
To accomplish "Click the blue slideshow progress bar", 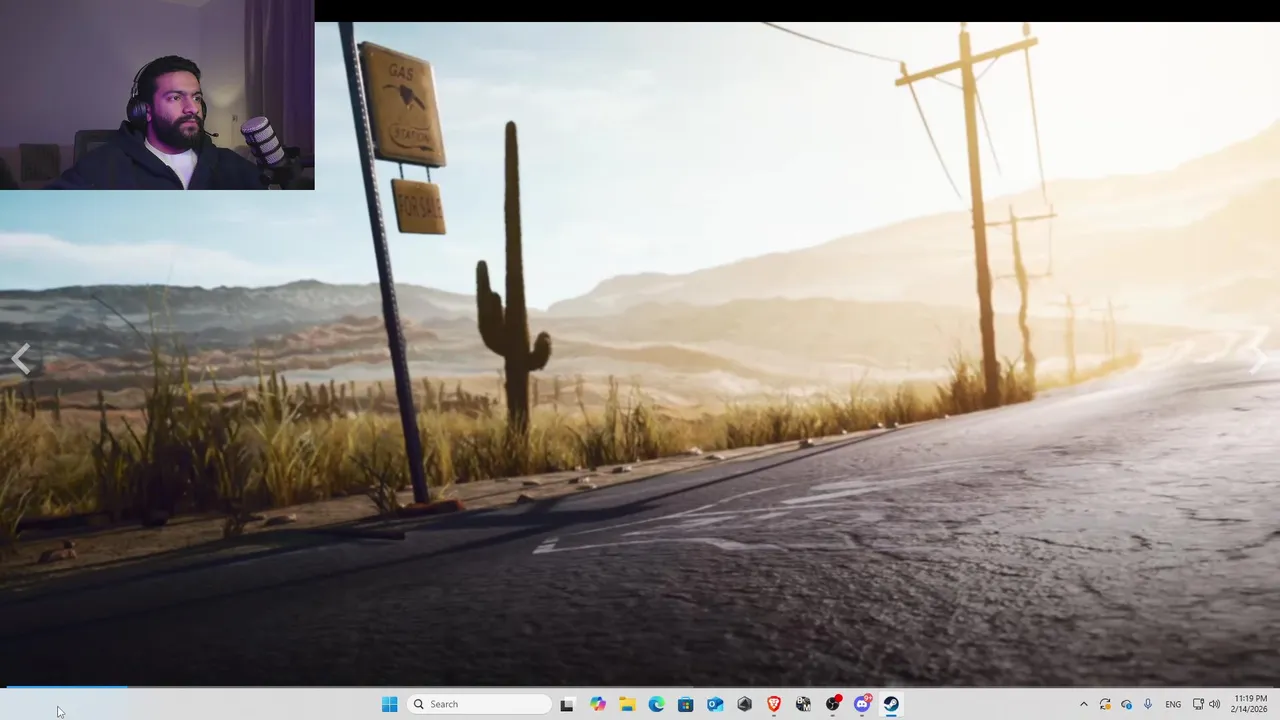I will [x=66, y=687].
